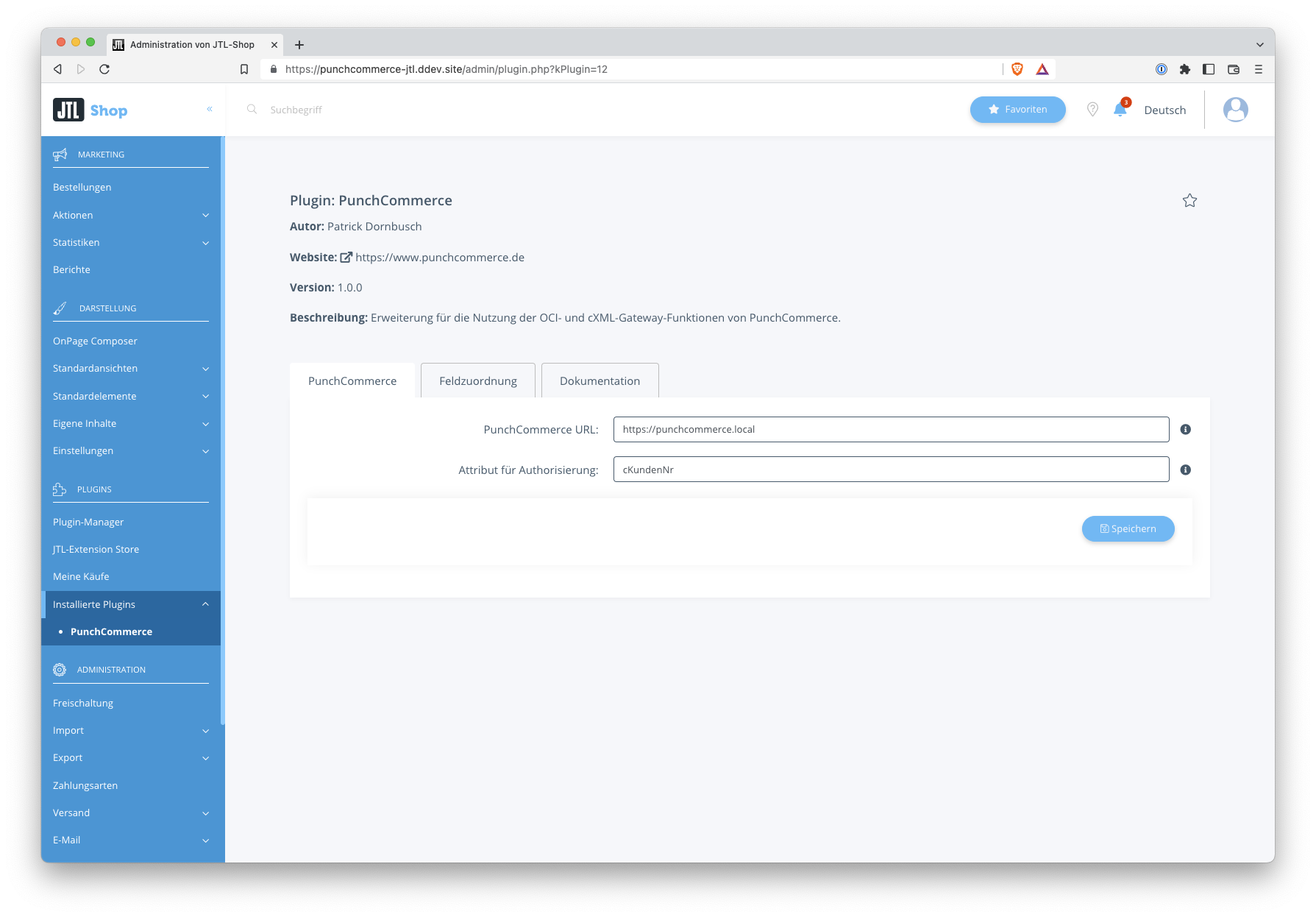Image resolution: width=1316 pixels, height=917 pixels.
Task: Open OnPage Composer
Action: pyautogui.click(x=95, y=341)
